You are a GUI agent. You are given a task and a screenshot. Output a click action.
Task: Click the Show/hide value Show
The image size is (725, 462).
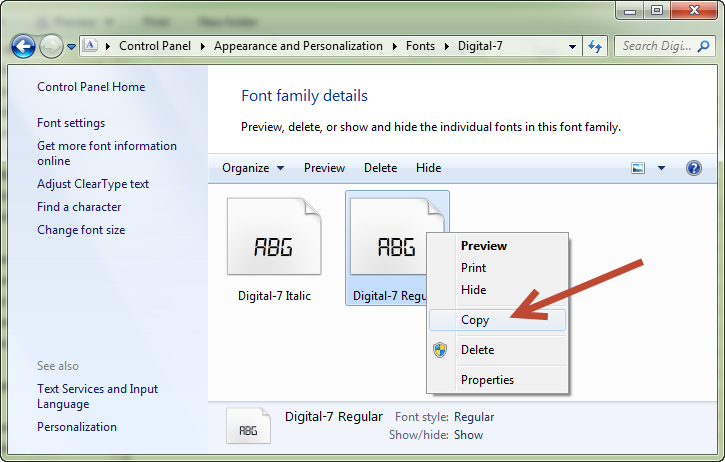468,435
